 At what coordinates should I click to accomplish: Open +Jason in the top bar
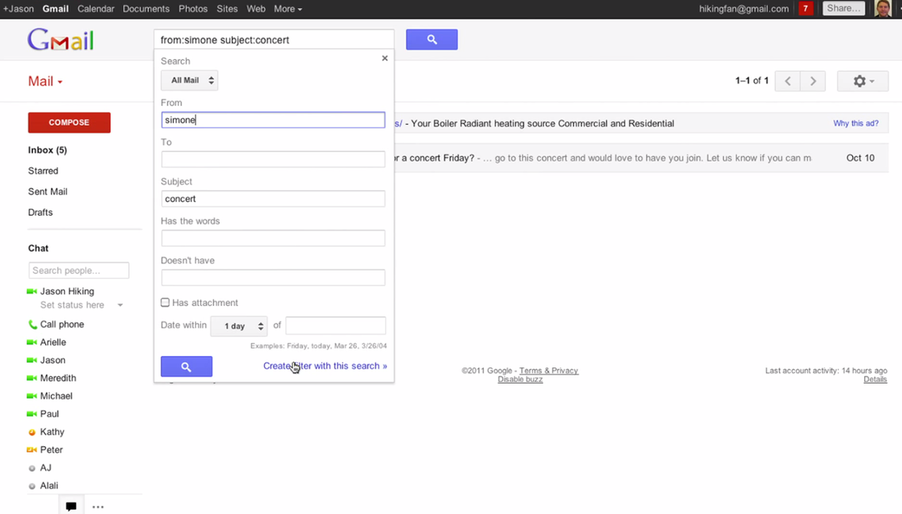click(18, 9)
